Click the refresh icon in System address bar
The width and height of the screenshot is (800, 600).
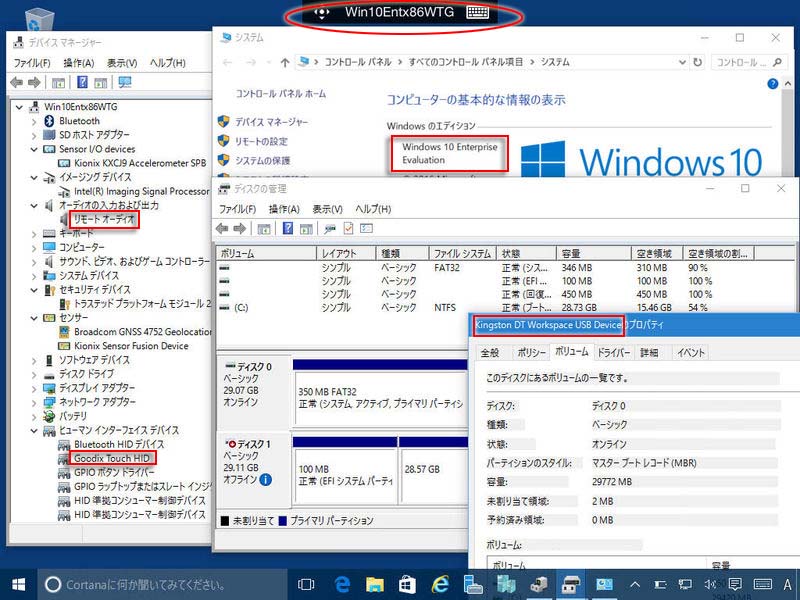click(x=697, y=62)
